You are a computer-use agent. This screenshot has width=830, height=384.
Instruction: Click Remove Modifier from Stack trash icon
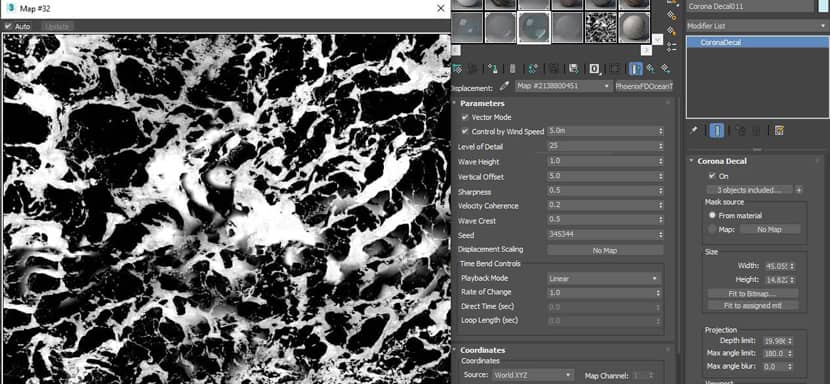click(756, 130)
